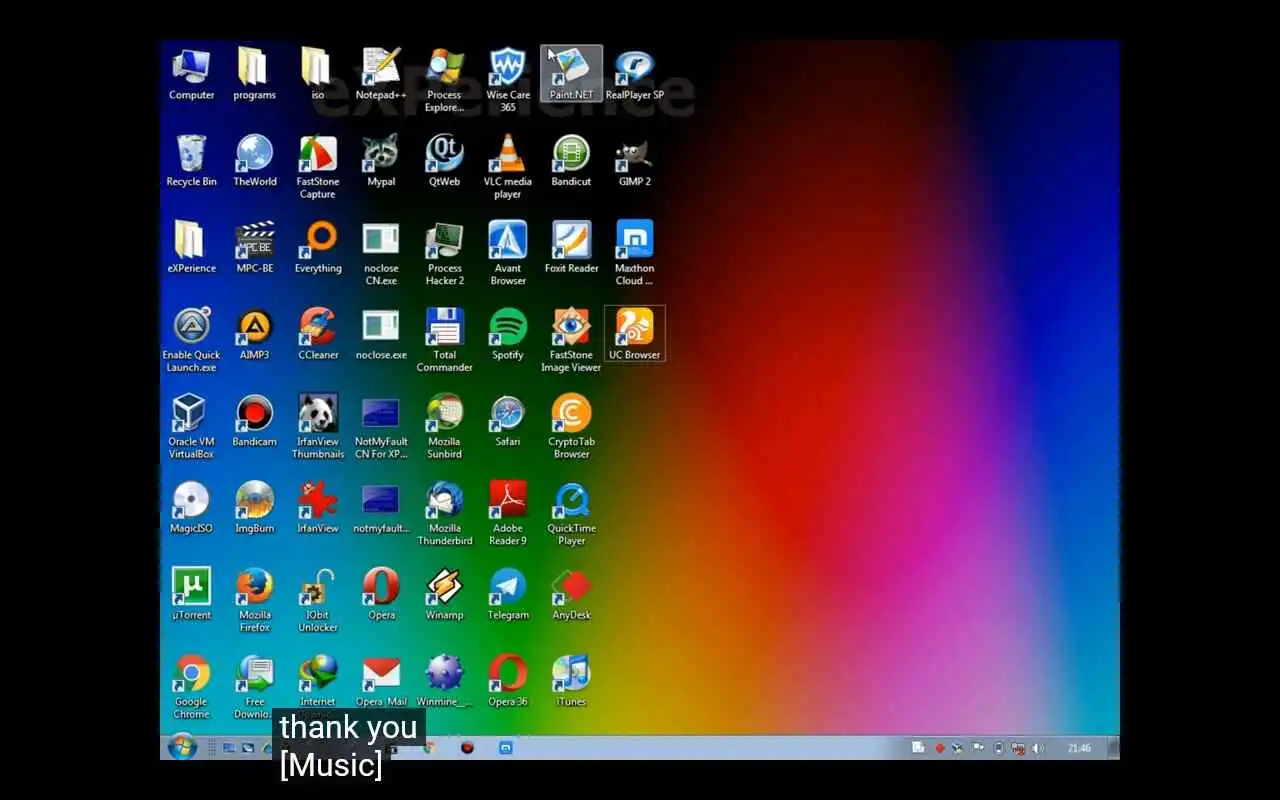Launch GIMP 2
Image resolution: width=1280 pixels, height=800 pixels.
coord(635,161)
